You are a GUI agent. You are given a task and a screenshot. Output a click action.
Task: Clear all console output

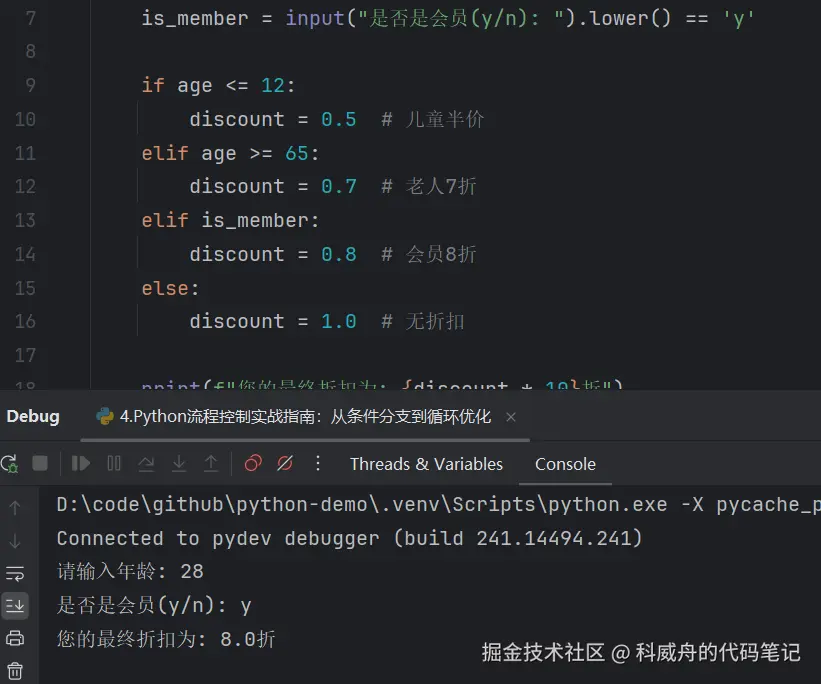(15, 670)
